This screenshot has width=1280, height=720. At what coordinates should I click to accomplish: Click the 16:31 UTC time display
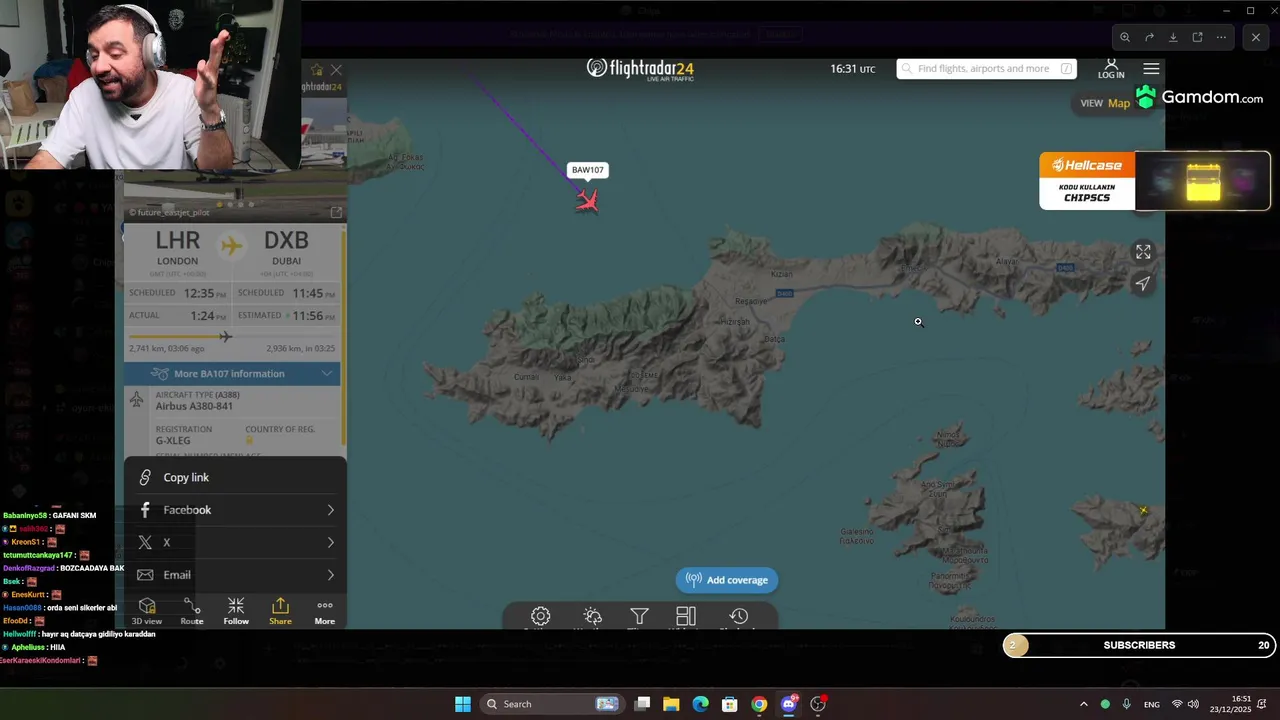(x=852, y=69)
